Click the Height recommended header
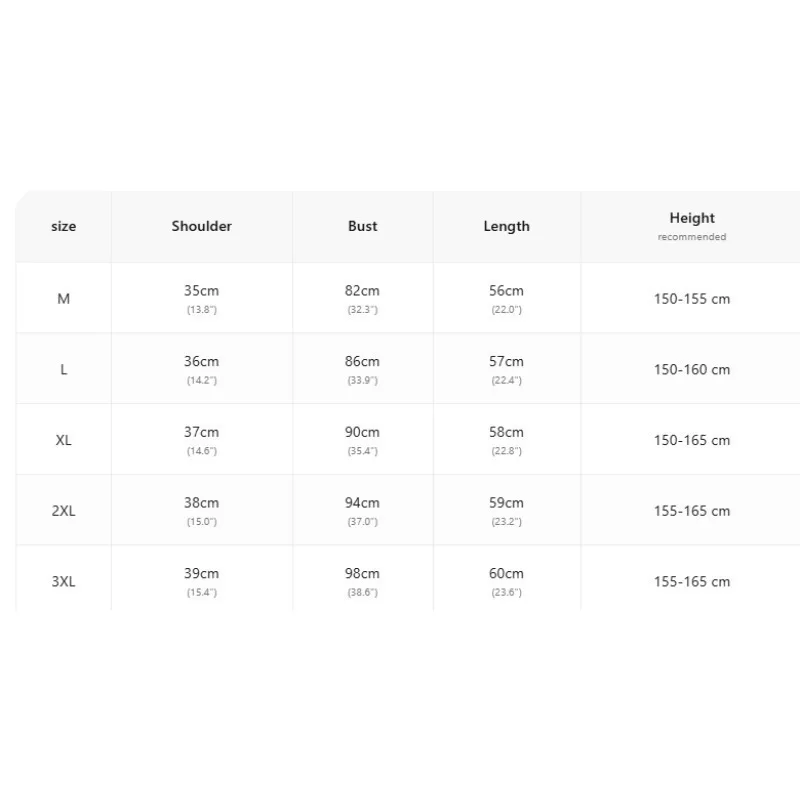Viewport: 800px width, 800px height. pyautogui.click(x=692, y=226)
